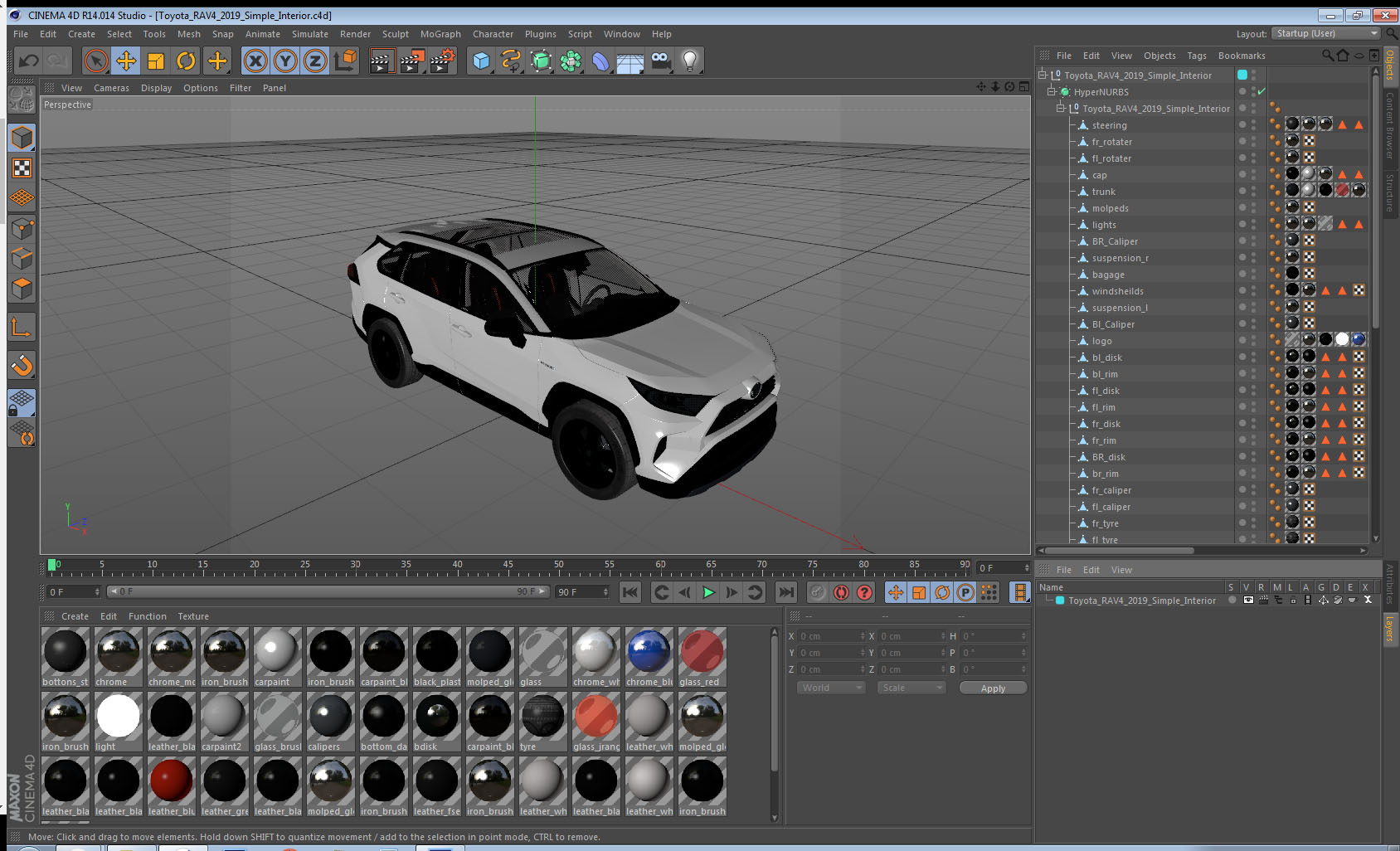
Task: Open the Cameras viewport menu
Action: 111,88
